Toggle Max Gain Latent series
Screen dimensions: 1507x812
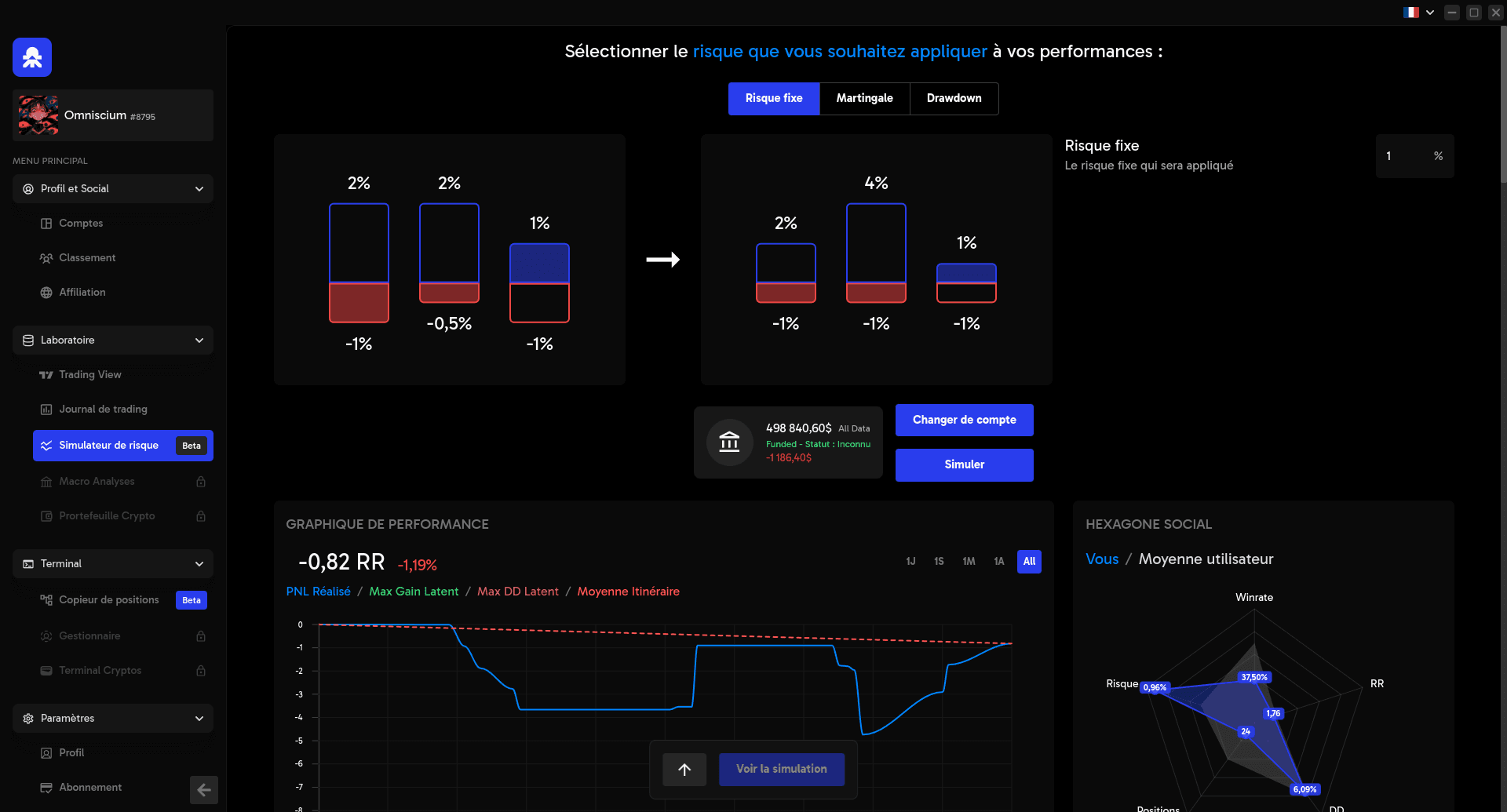tap(414, 592)
